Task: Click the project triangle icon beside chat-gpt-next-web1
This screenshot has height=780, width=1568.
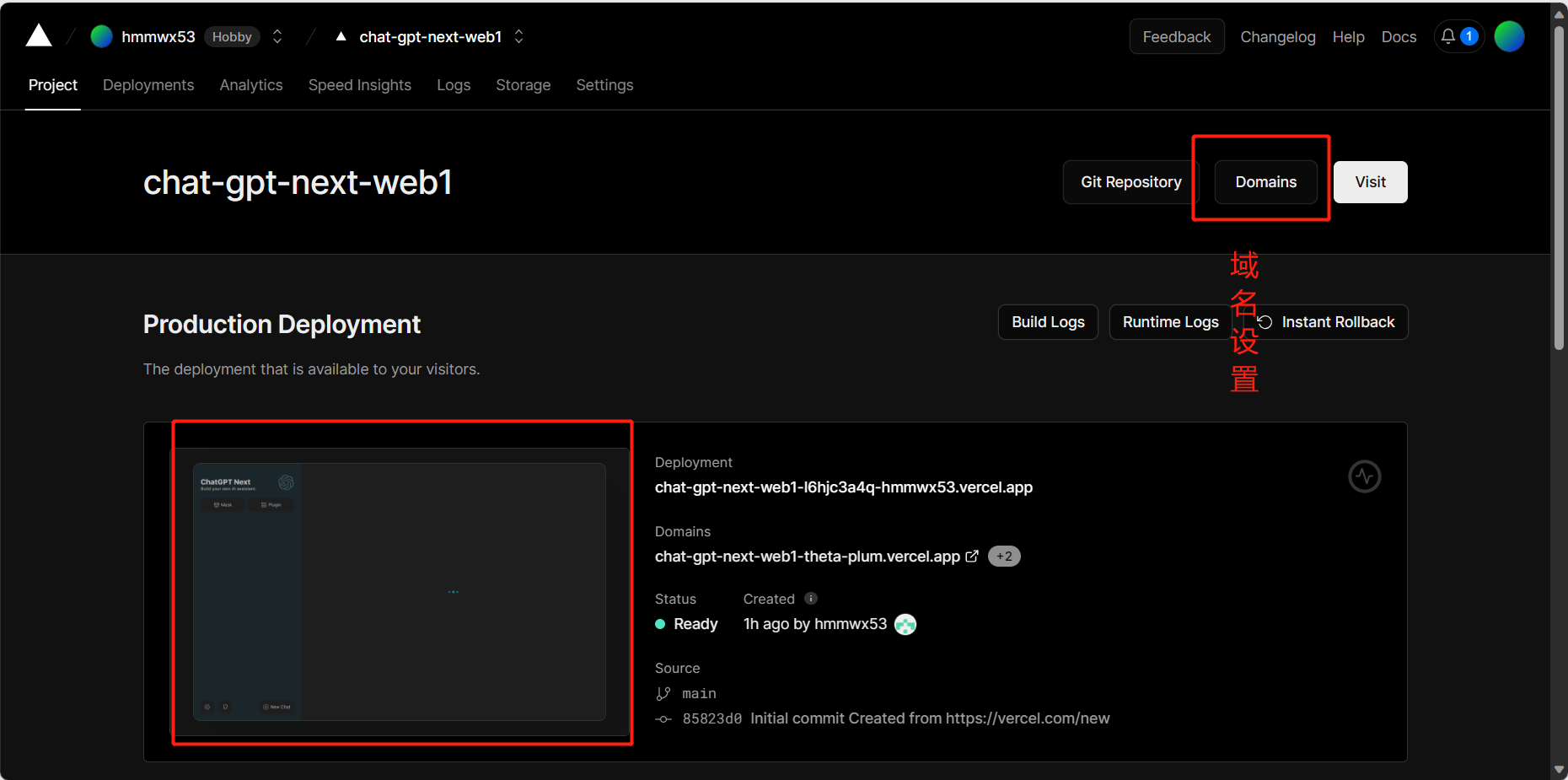Action: pos(341,36)
